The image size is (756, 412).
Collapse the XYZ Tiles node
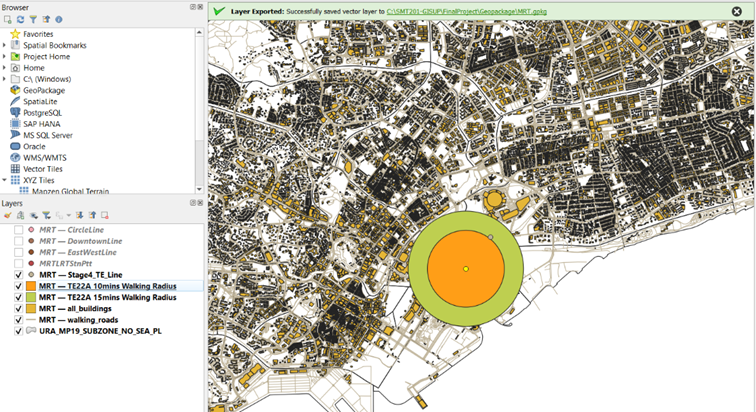tap(5, 180)
